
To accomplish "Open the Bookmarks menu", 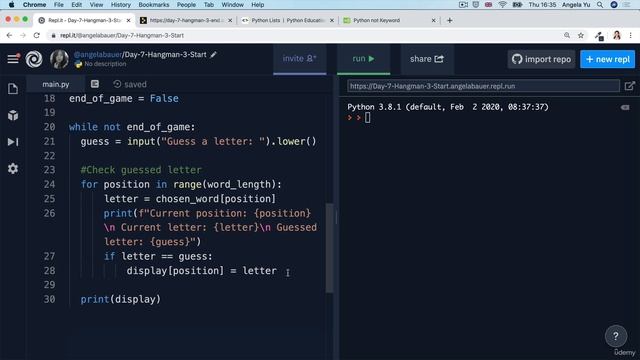I will 154,4.
